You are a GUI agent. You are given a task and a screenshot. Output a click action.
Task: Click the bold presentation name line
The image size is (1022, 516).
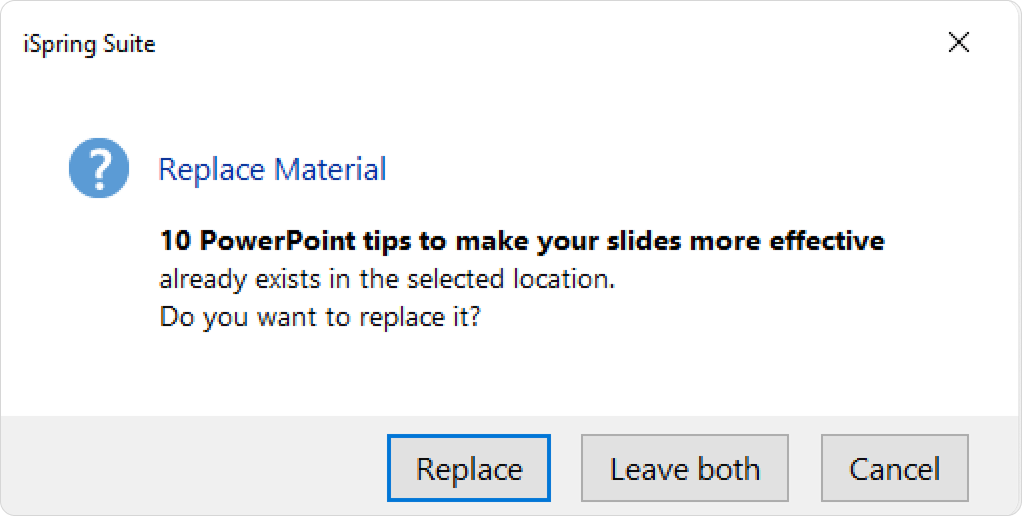pyautogui.click(x=522, y=240)
